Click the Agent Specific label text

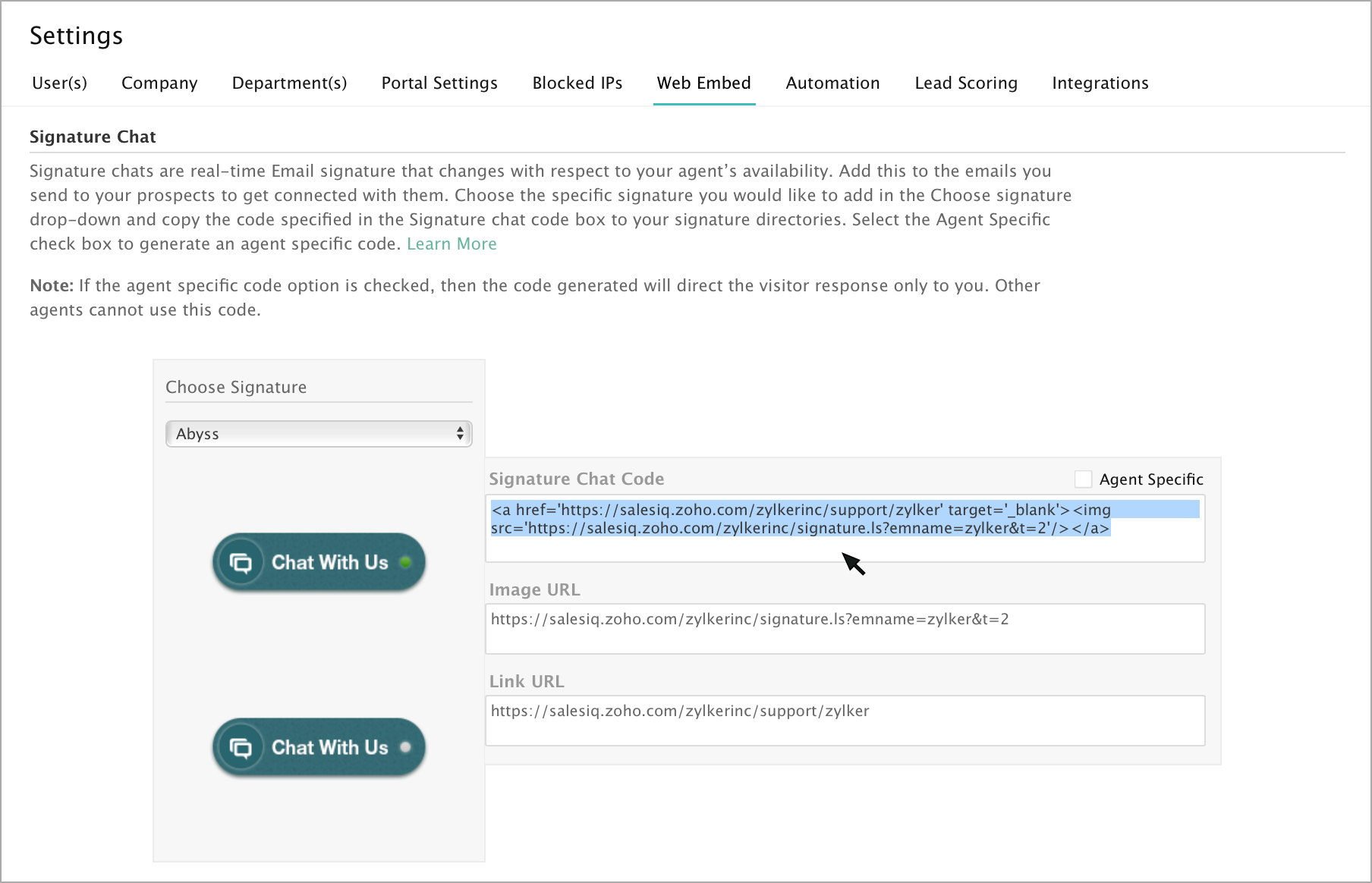[x=1151, y=479]
